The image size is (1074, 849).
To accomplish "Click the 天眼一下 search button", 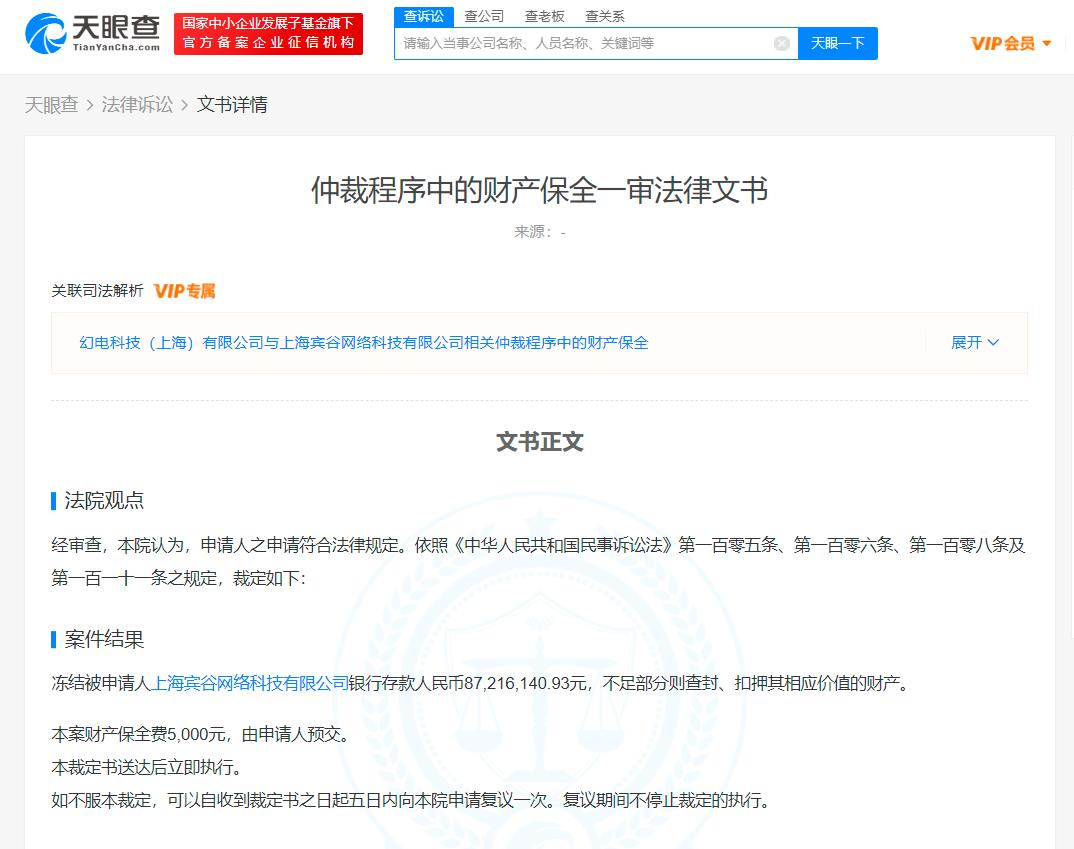I will (838, 44).
